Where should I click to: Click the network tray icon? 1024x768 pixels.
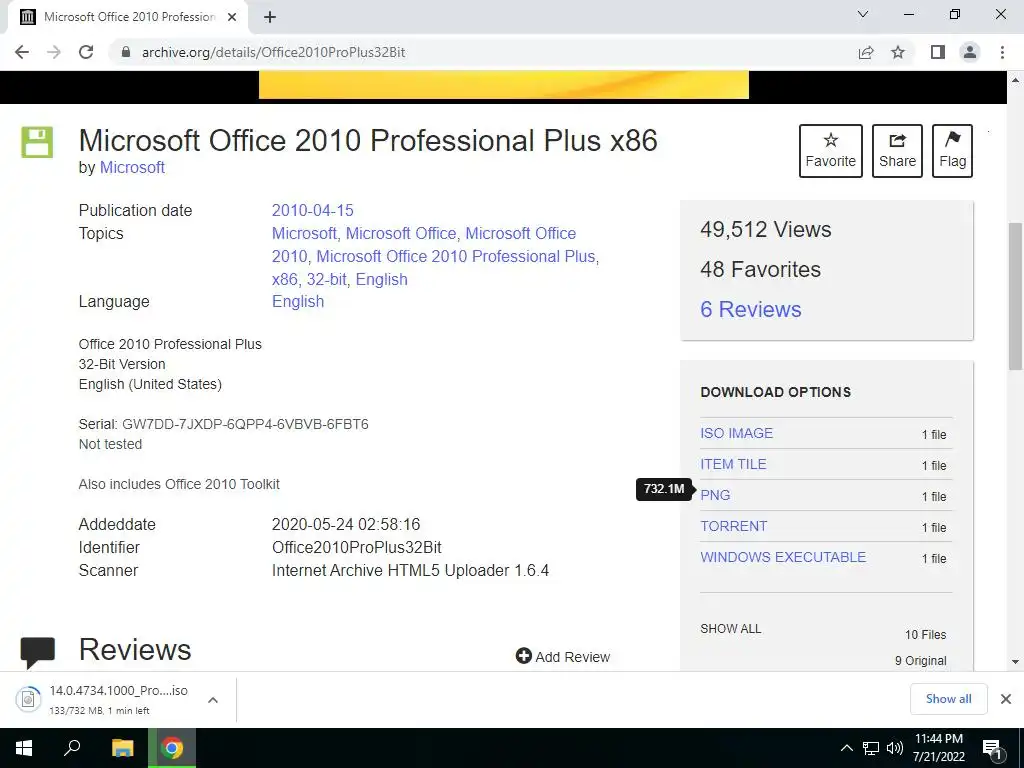point(871,748)
